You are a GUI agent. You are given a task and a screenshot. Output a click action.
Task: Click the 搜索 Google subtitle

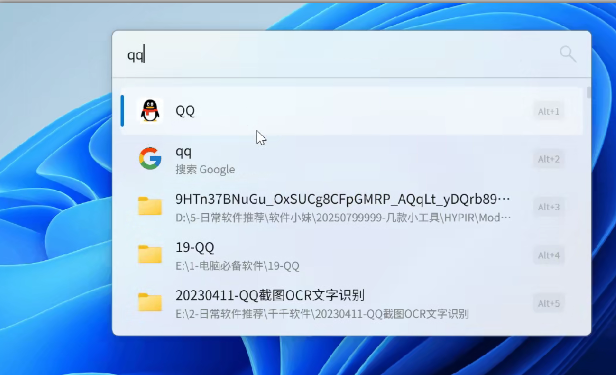[205, 170]
